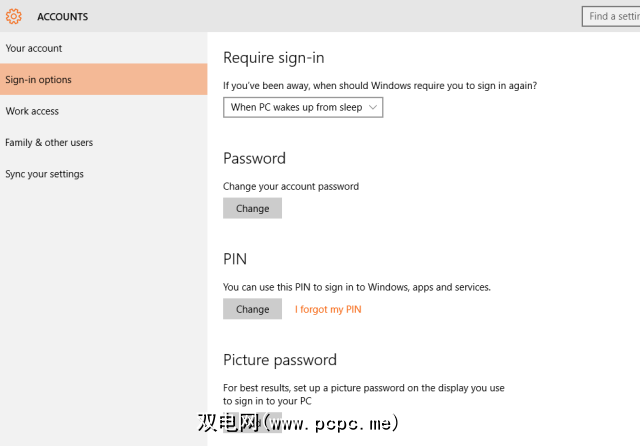The height and width of the screenshot is (446, 640).
Task: Type in the Find a setting box
Action: pos(610,16)
